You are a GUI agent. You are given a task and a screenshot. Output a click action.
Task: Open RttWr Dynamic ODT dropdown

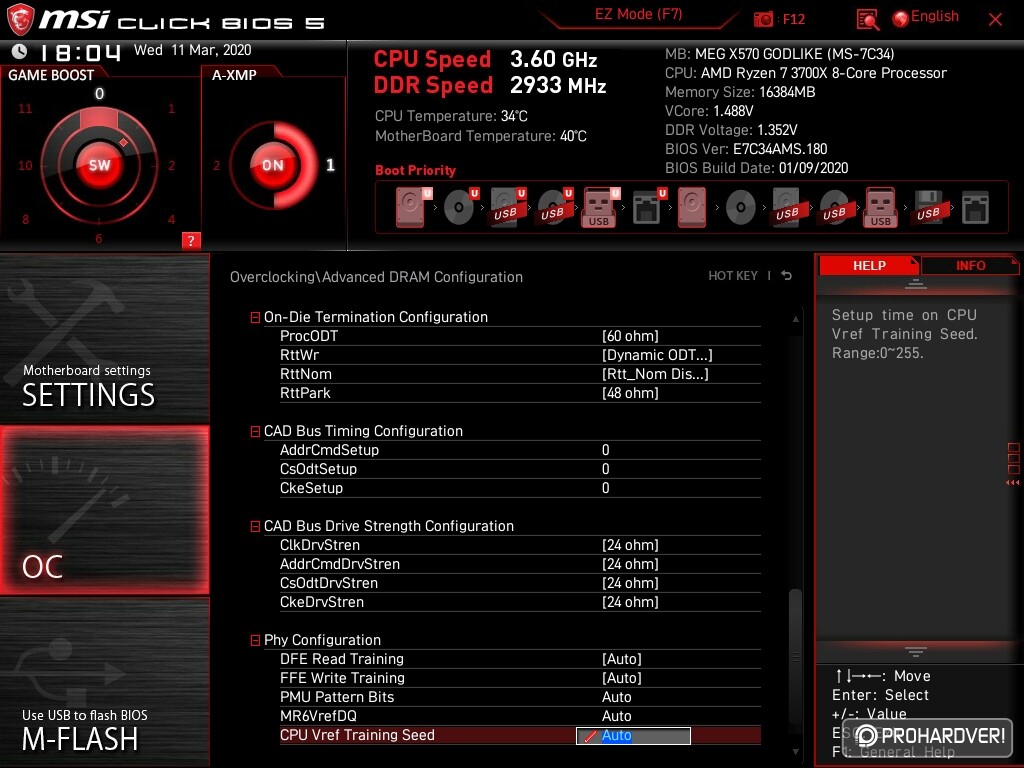(x=657, y=355)
